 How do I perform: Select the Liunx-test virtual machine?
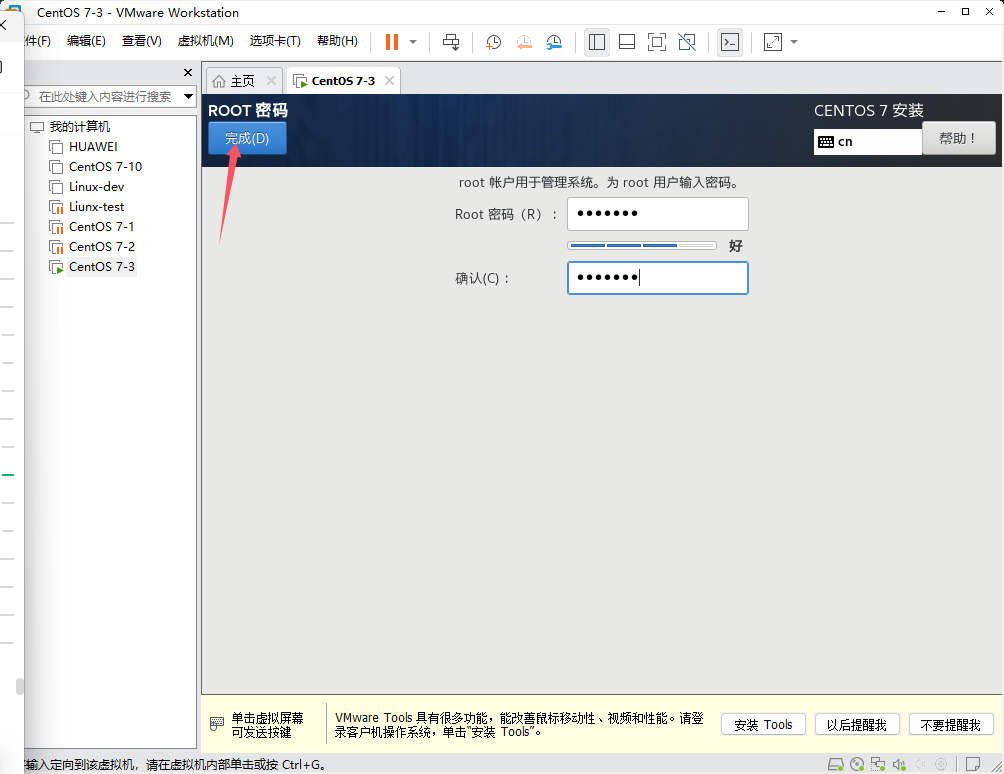[x=97, y=207]
